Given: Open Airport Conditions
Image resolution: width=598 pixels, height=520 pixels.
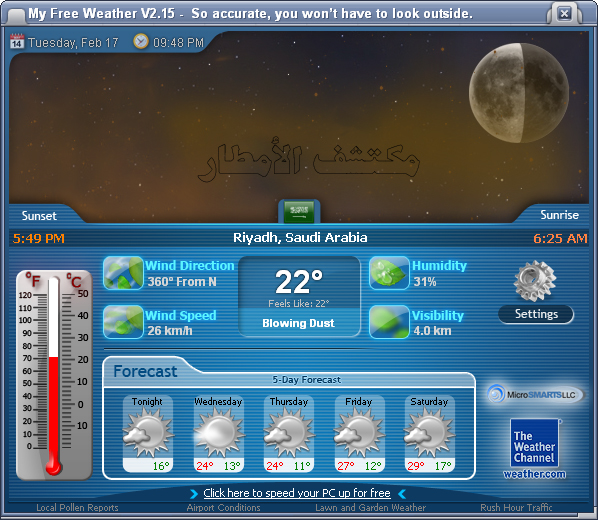Looking at the screenshot, I should pyautogui.click(x=223, y=508).
